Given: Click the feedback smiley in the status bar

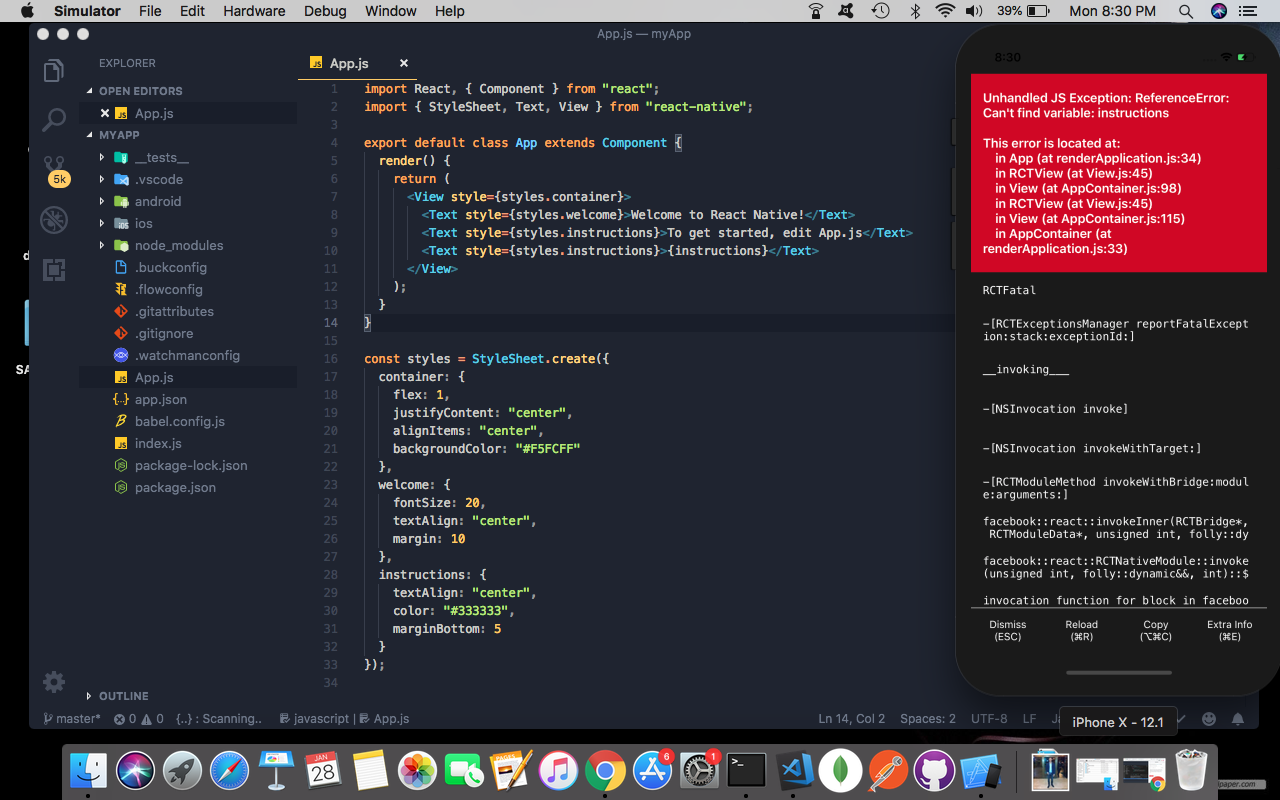Looking at the screenshot, I should 1208,718.
